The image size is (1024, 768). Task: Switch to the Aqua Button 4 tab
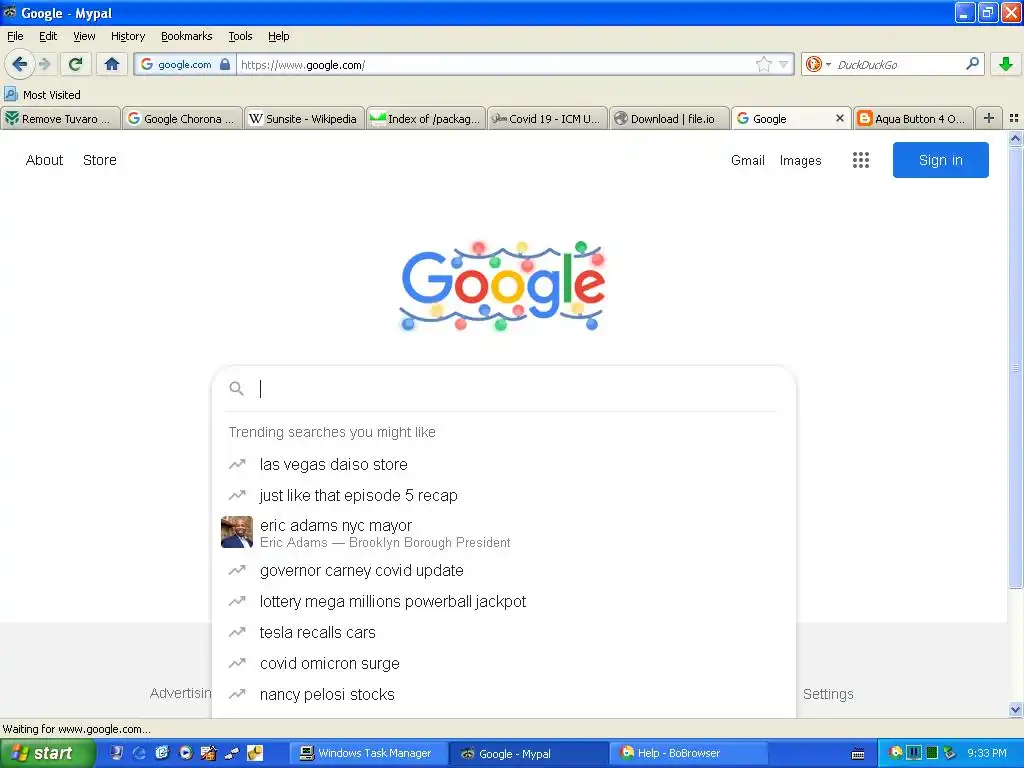click(914, 118)
